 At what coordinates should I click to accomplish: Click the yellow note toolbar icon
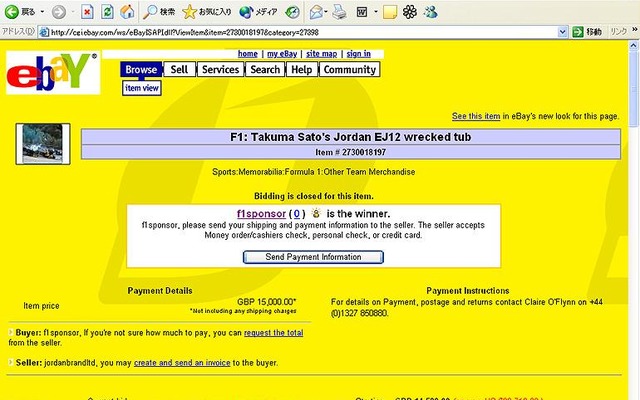tap(390, 12)
